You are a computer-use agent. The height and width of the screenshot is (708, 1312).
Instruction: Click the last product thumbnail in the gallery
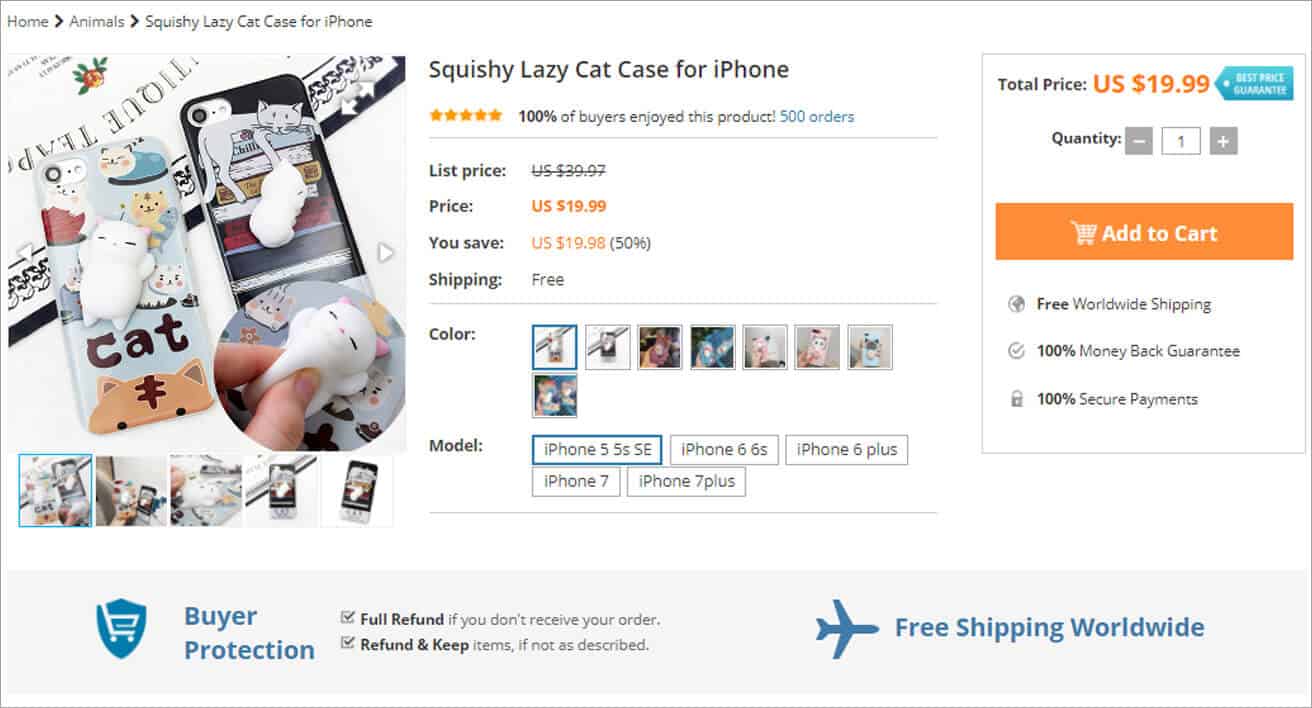pyautogui.click(x=357, y=490)
